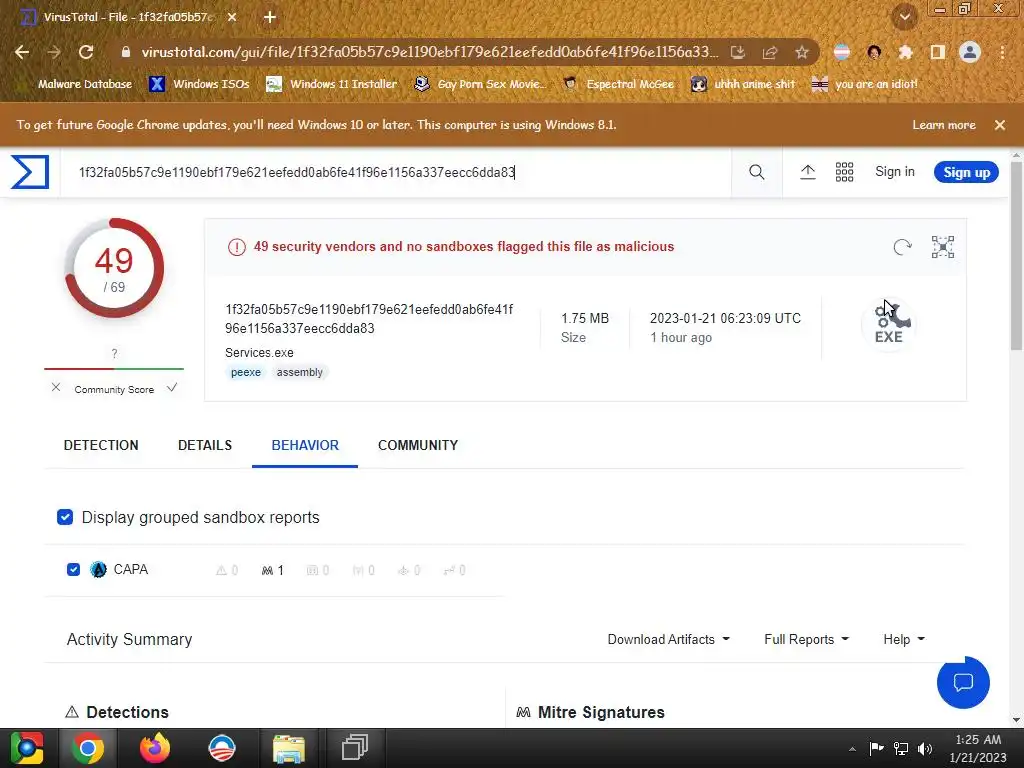Click the share page icon in address bar
1024x768 pixels.
pos(770,52)
